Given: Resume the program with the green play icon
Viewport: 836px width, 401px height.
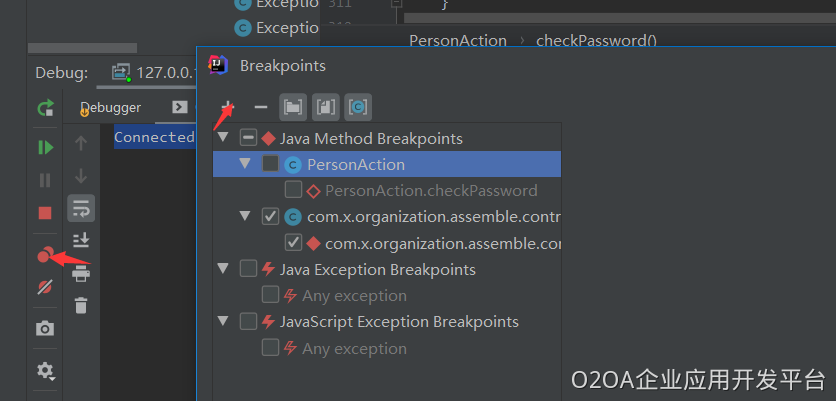Looking at the screenshot, I should 45,147.
